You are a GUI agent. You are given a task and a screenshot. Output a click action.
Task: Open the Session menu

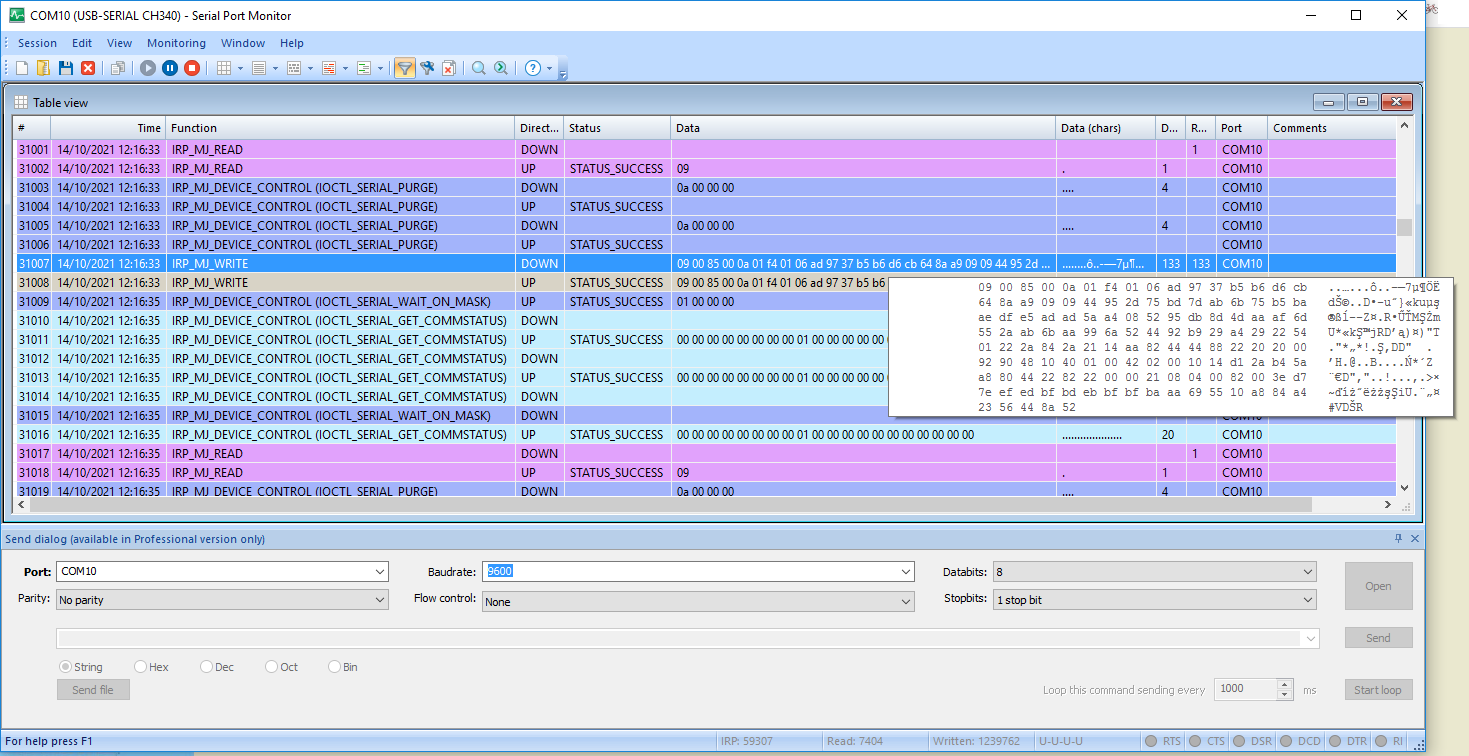click(37, 43)
